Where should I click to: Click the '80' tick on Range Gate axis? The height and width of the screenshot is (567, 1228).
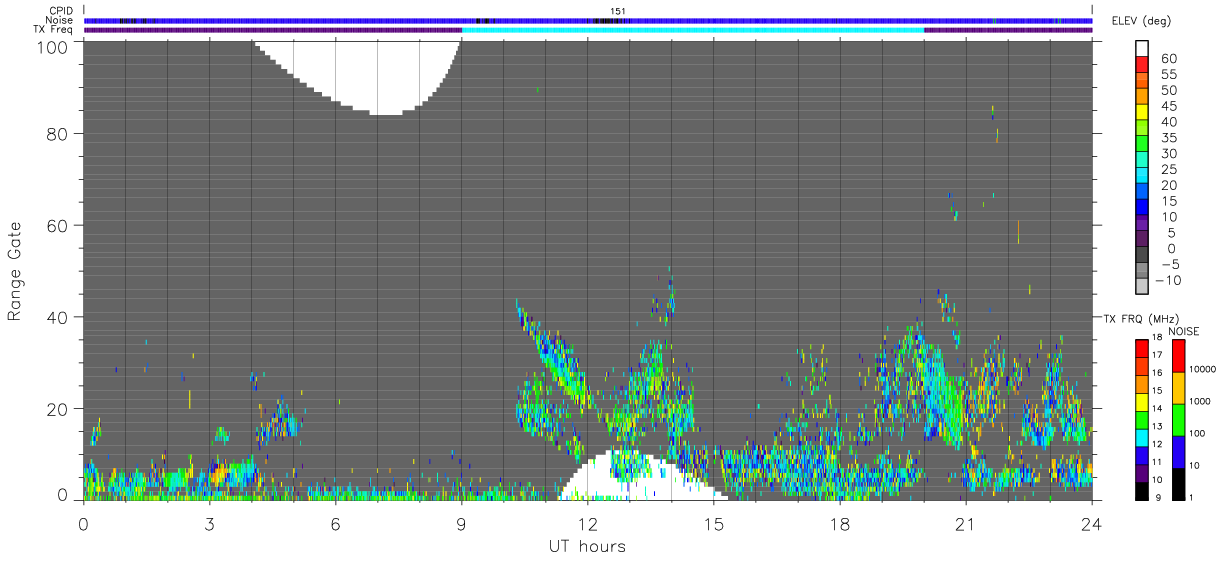click(x=58, y=133)
